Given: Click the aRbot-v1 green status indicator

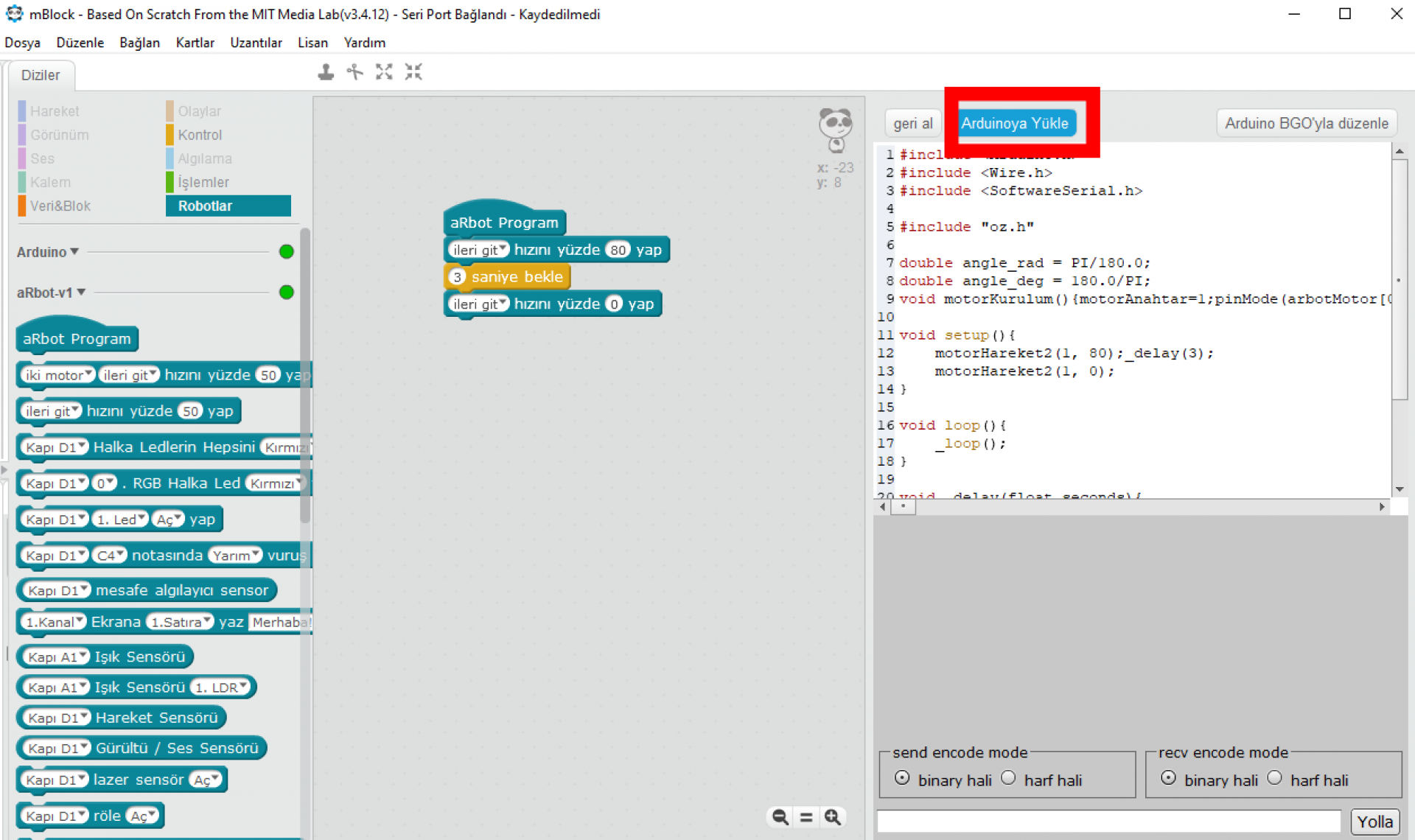Looking at the screenshot, I should point(287,292).
